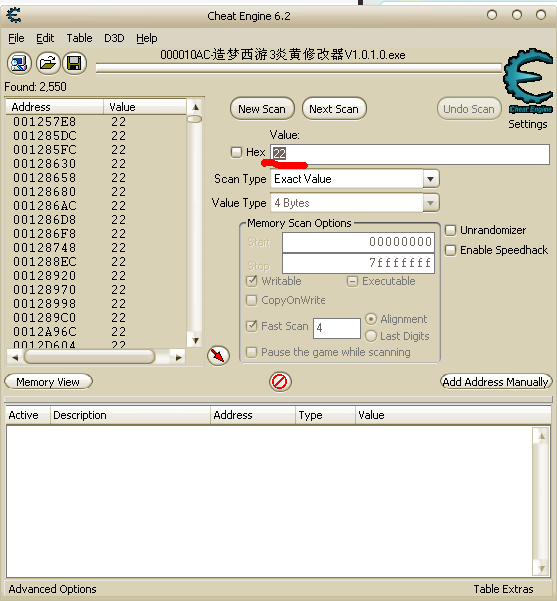Click the Stop address field
Viewport: 557px width, 601px height.
(358, 263)
